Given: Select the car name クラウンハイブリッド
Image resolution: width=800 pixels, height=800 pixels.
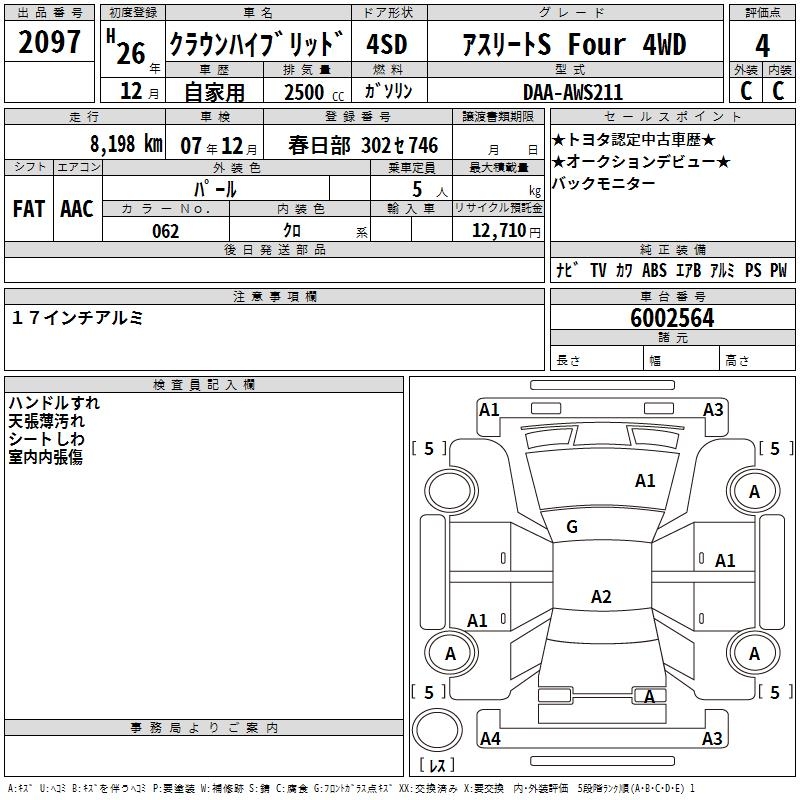Looking at the screenshot, I should pos(257,45).
